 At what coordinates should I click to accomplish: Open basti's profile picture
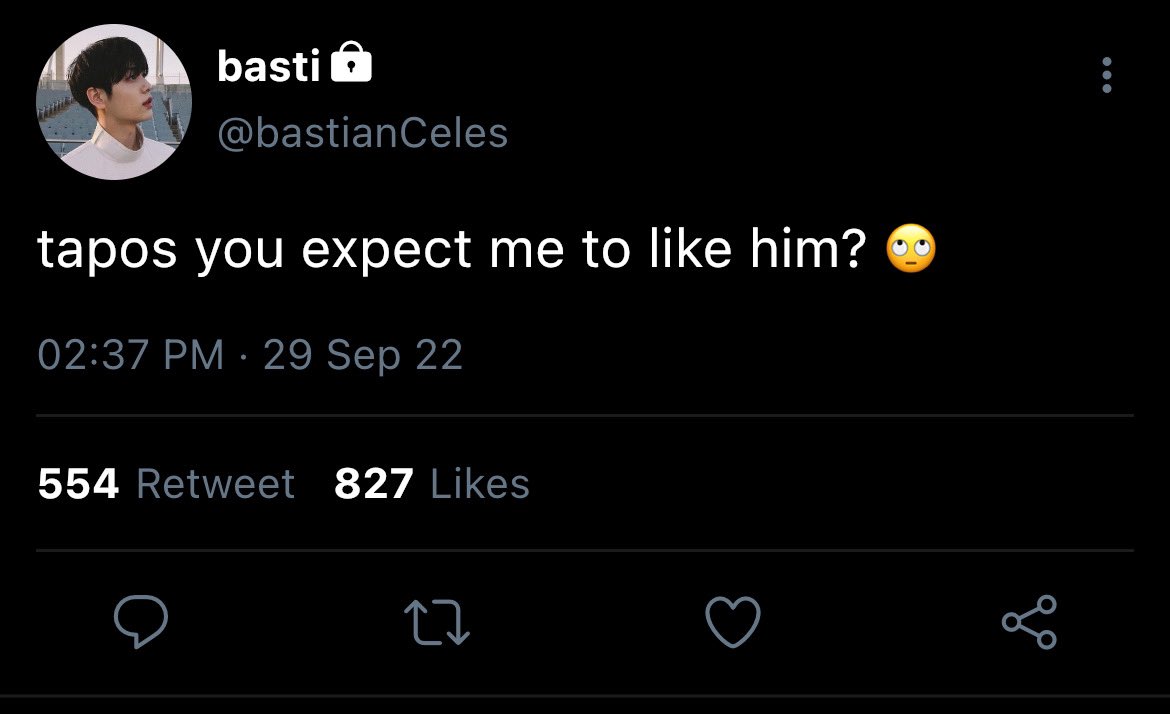(x=113, y=102)
